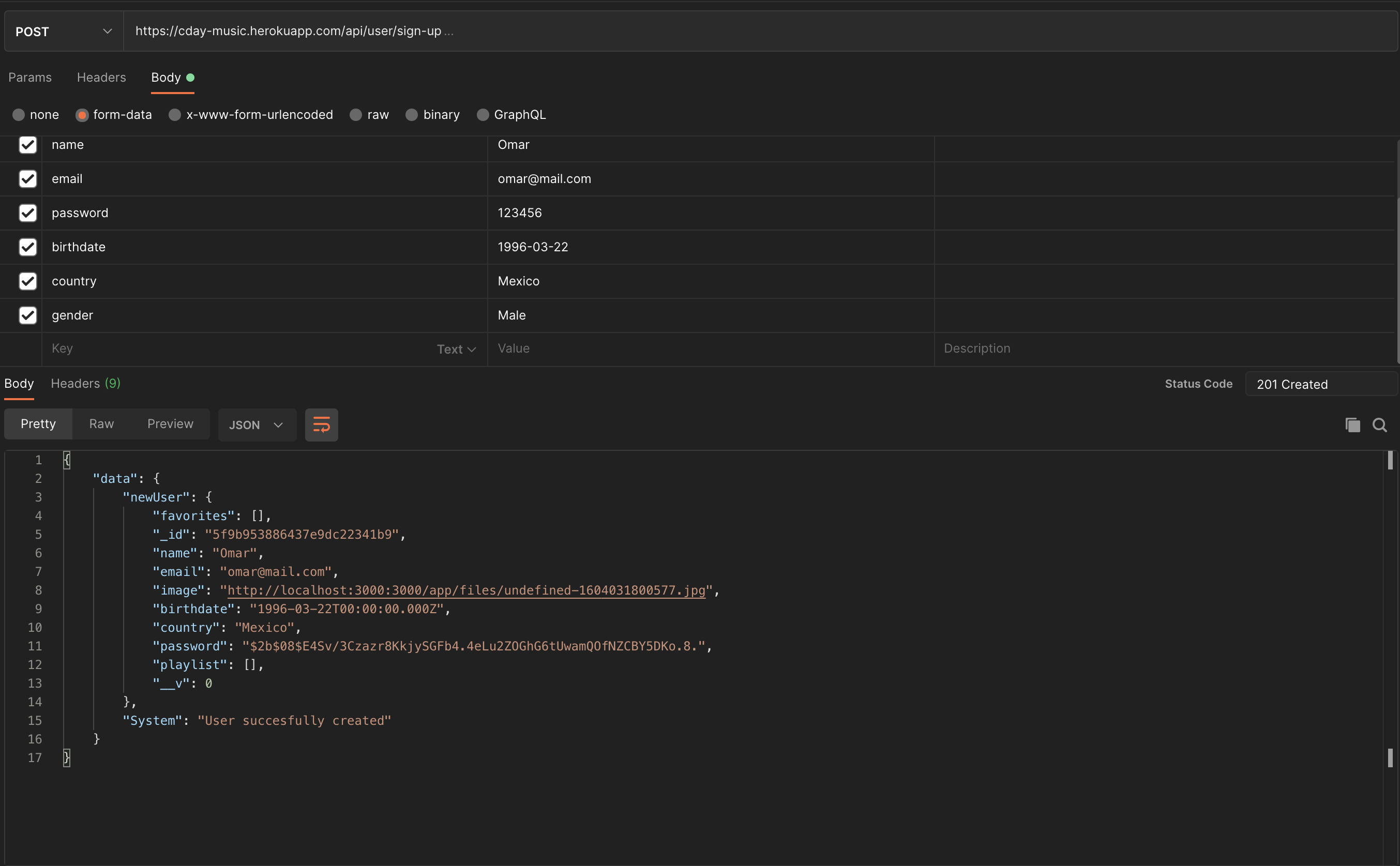Image resolution: width=1400 pixels, height=866 pixels.
Task: Click the new Value input field
Action: pyautogui.click(x=710, y=349)
